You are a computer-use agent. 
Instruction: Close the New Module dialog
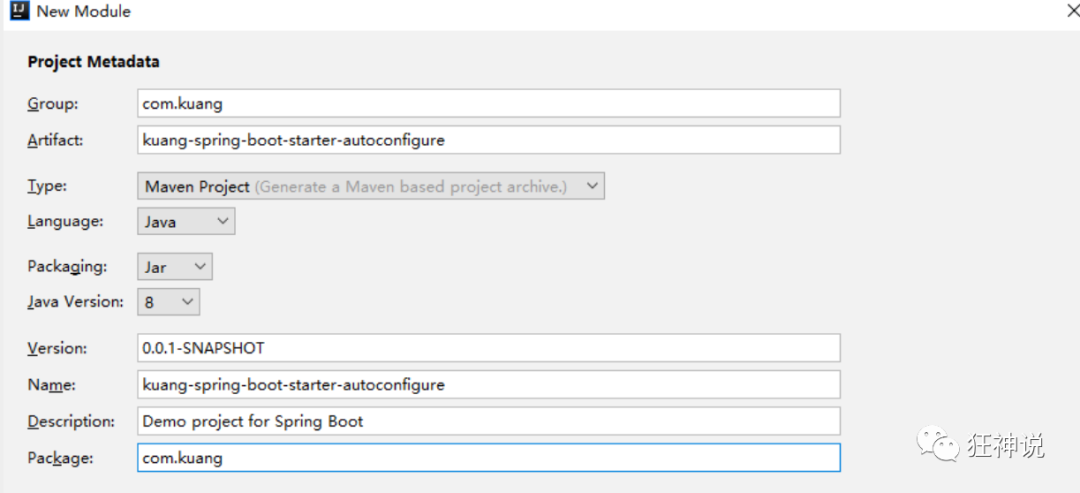click(x=1070, y=12)
